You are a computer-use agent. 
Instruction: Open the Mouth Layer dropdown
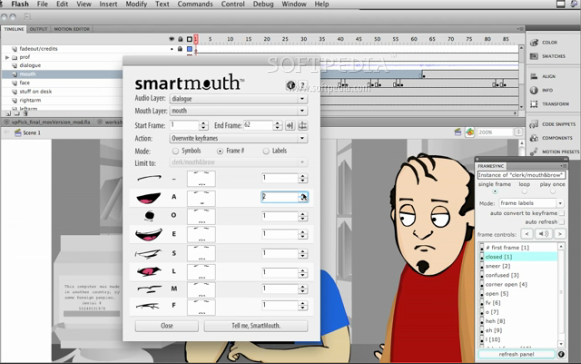pyautogui.click(x=239, y=110)
